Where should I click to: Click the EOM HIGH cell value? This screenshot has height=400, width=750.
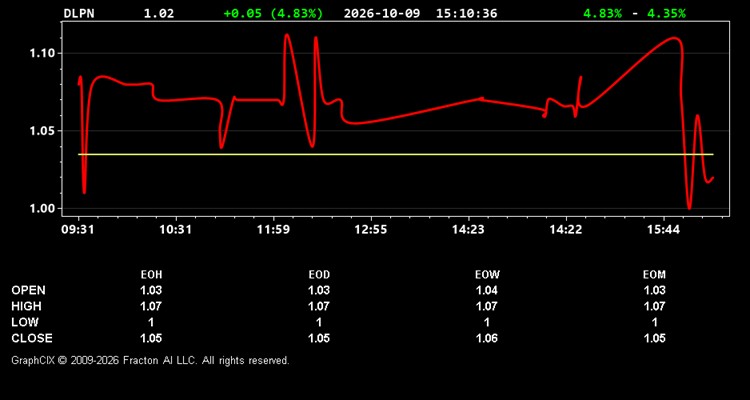654,306
